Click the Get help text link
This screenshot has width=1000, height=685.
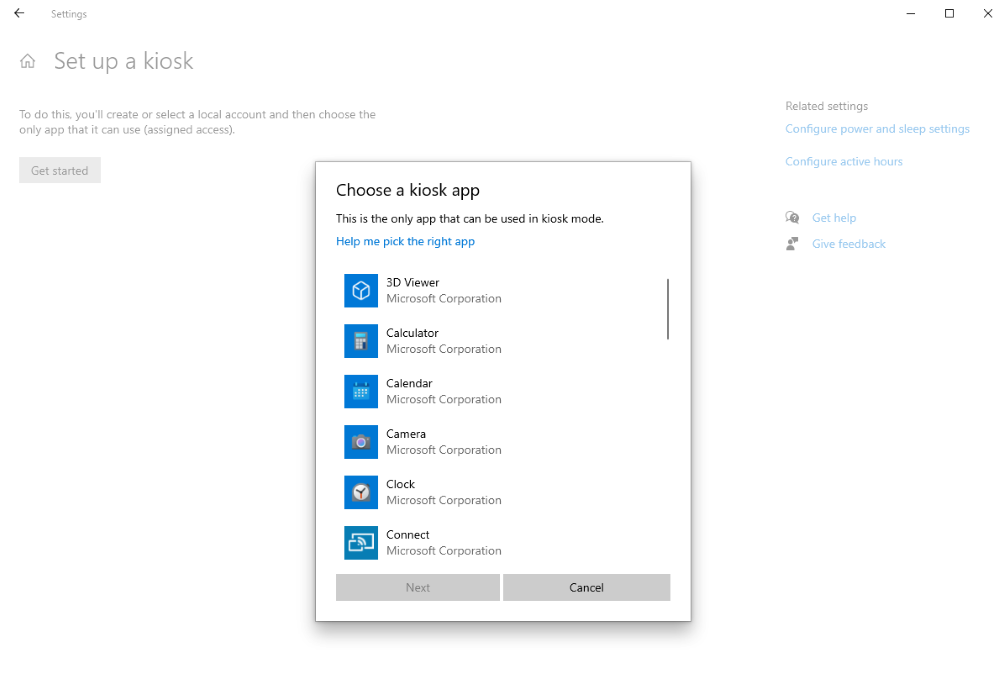tap(834, 217)
